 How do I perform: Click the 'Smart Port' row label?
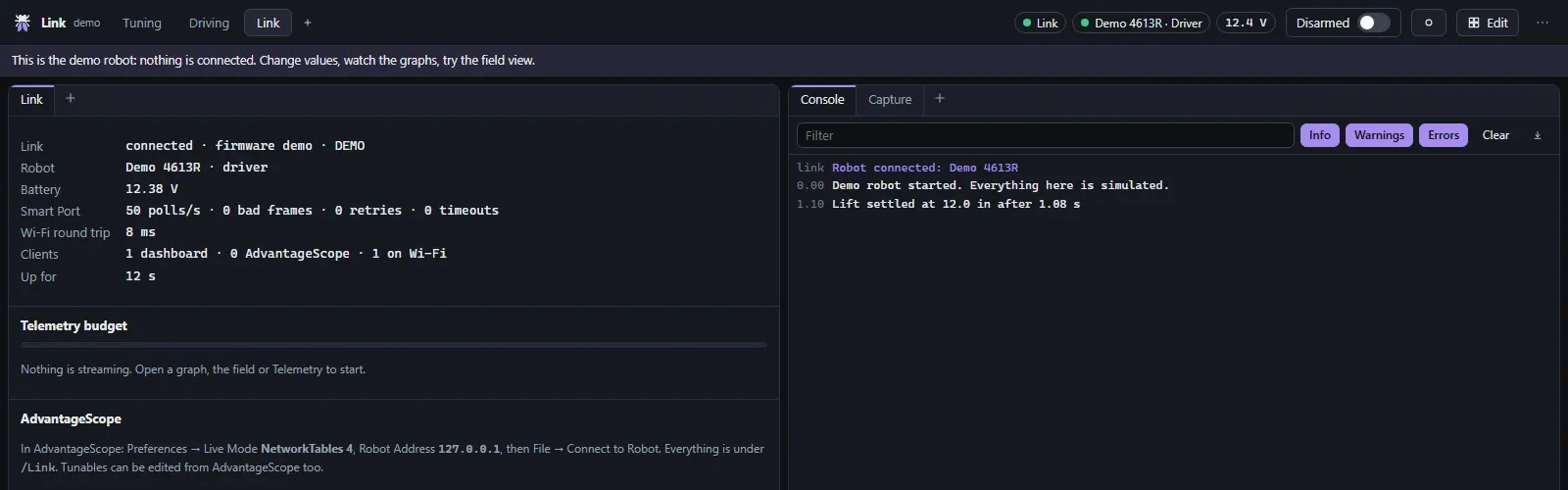(50, 211)
